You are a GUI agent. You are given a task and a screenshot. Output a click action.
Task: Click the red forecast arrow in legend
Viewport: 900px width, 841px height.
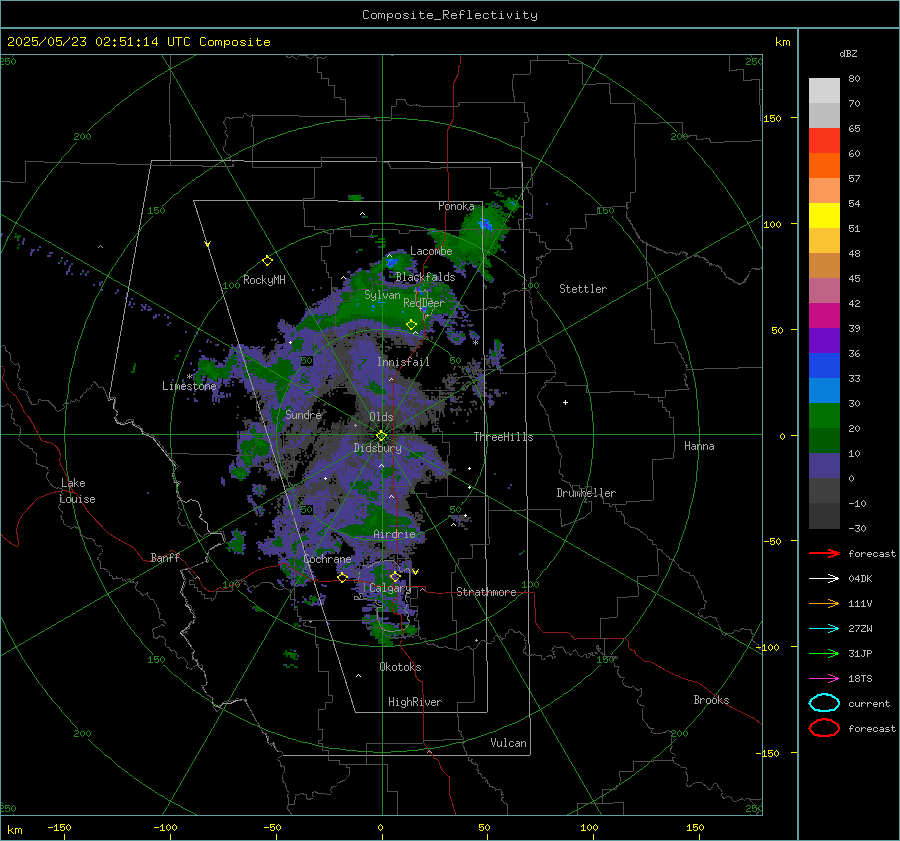tap(824, 553)
